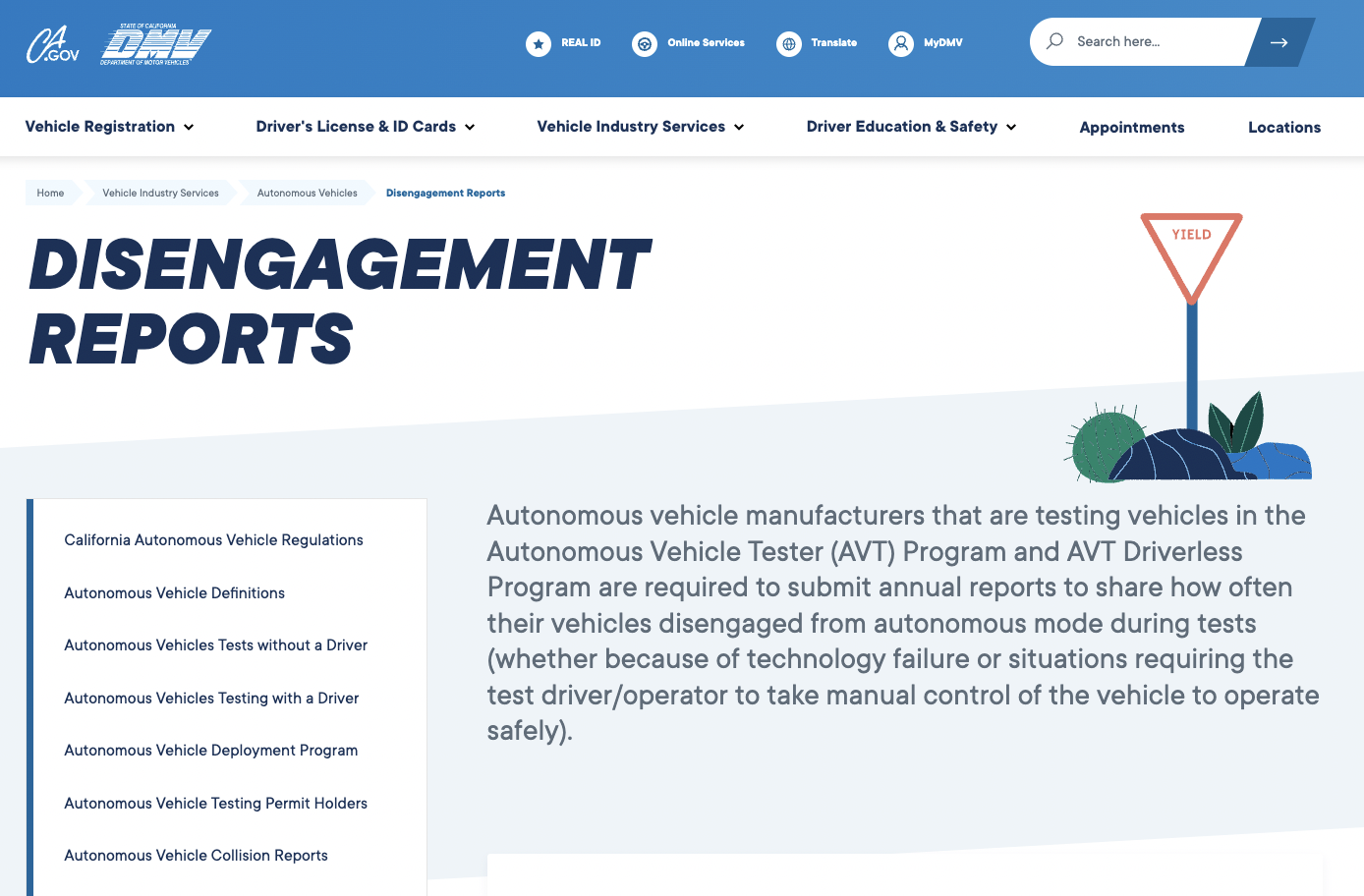This screenshot has width=1364, height=896.
Task: Open Autonomous Vehicles Testing with a Driver
Action: [x=211, y=699]
